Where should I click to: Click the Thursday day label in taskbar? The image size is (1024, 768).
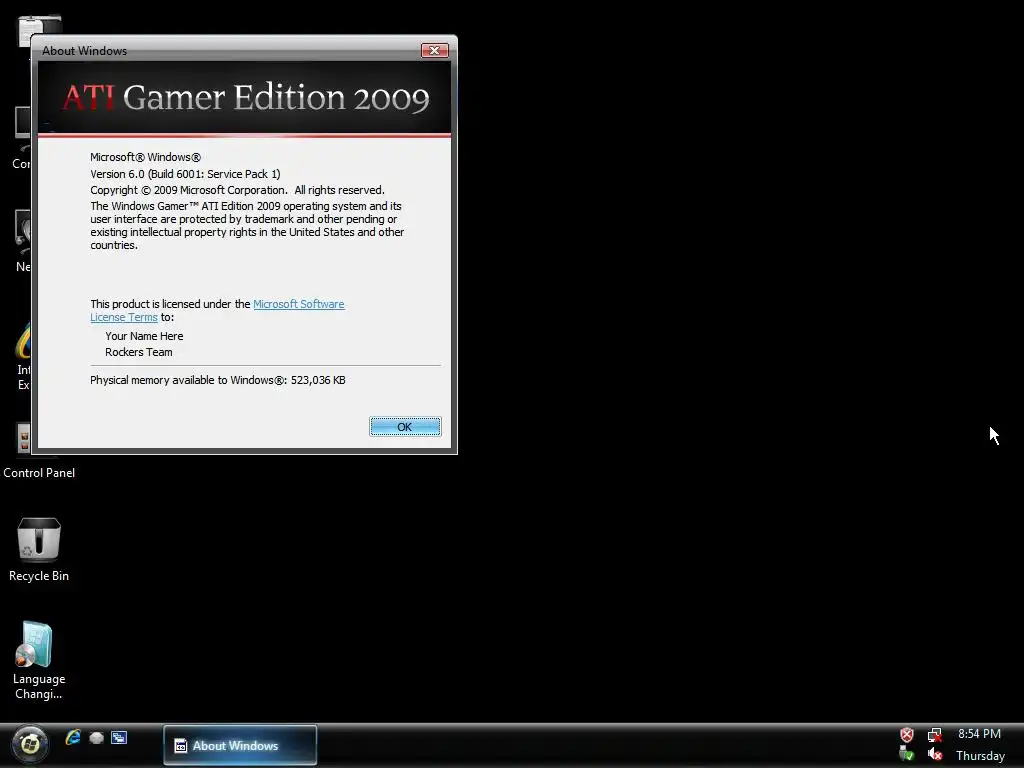pyautogui.click(x=980, y=756)
